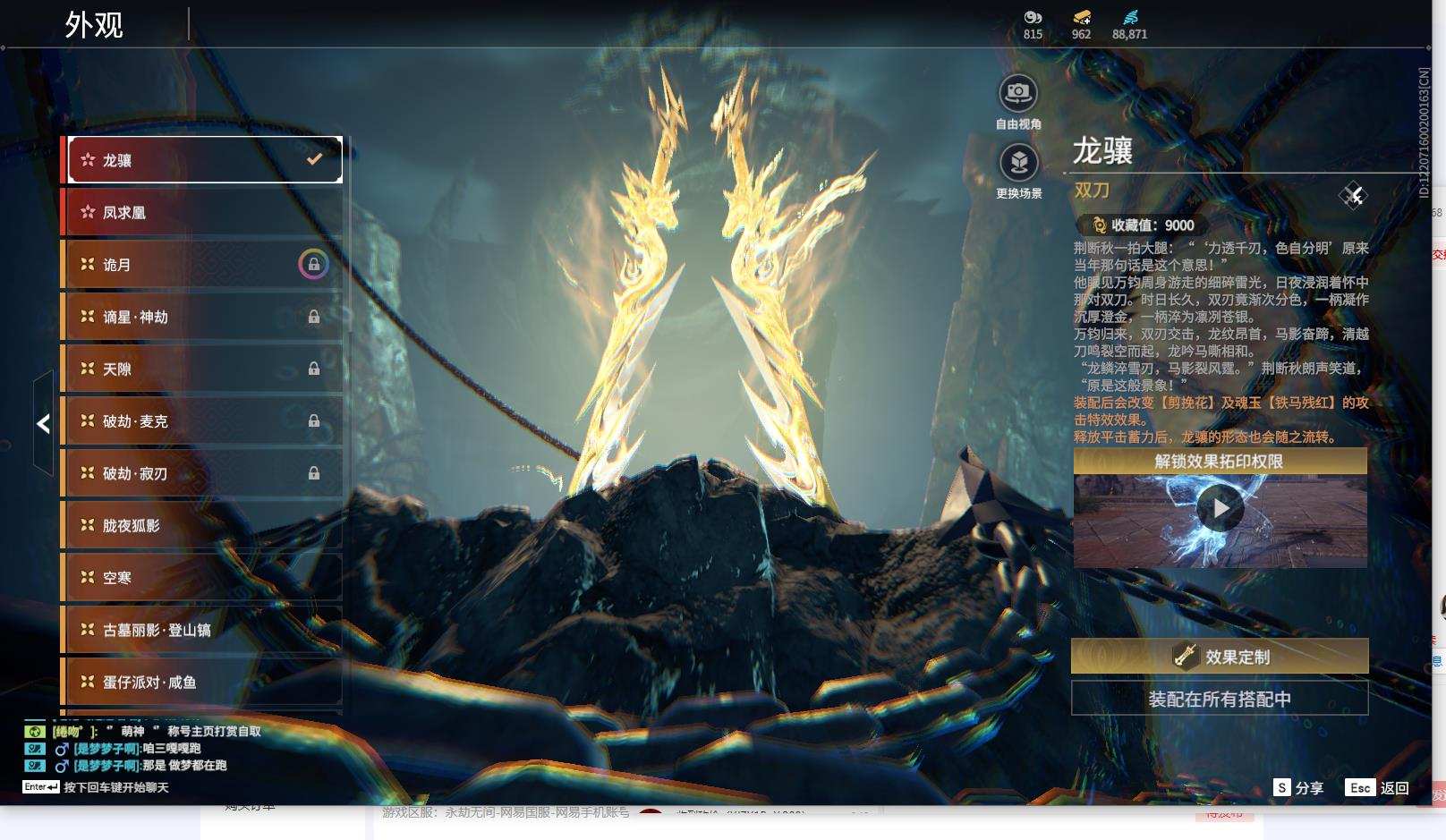The height and width of the screenshot is (840, 1446).
Task: Select the 凤求凰 skin entry
Action: [202, 212]
